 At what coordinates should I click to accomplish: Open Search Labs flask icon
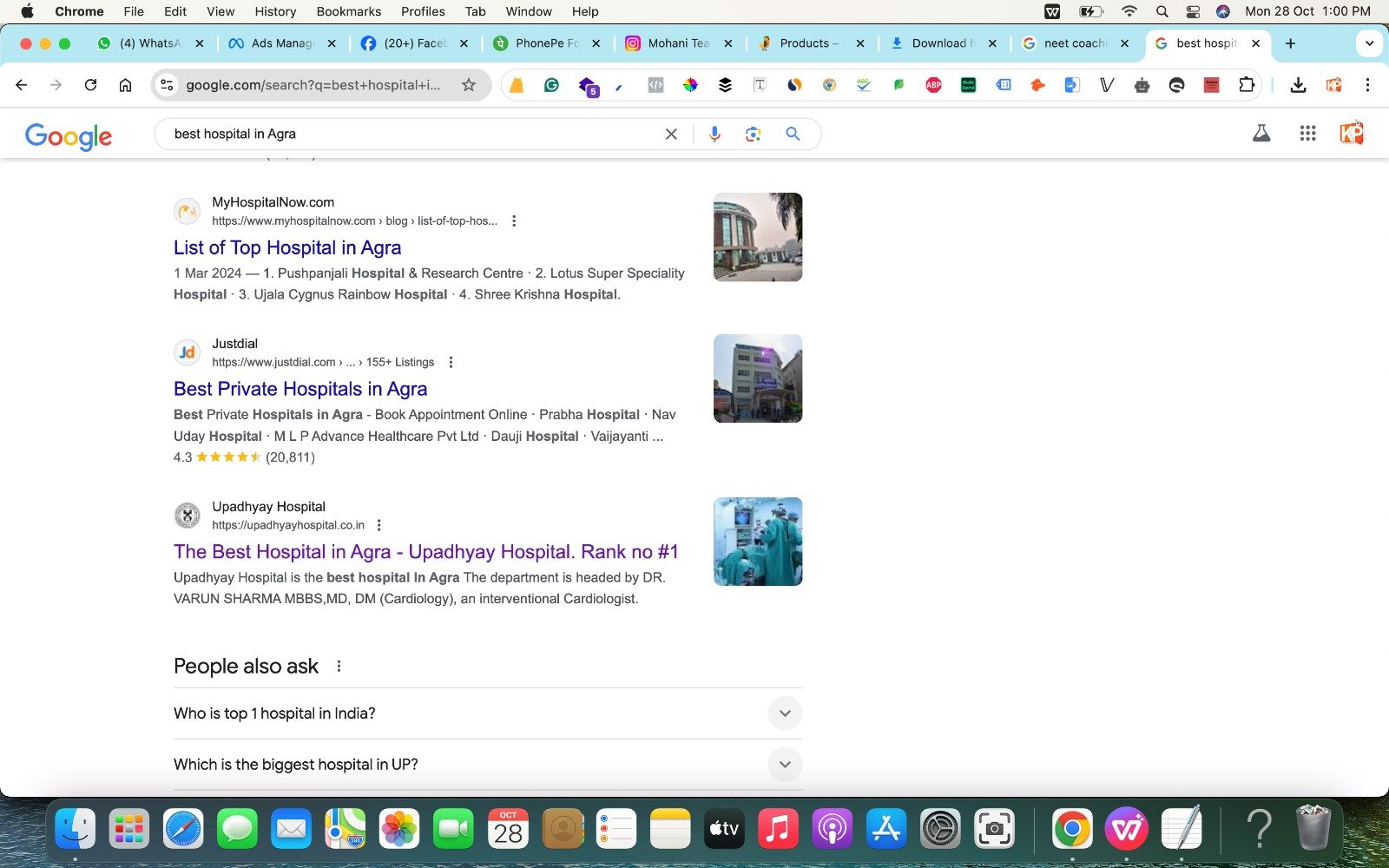(1261, 133)
